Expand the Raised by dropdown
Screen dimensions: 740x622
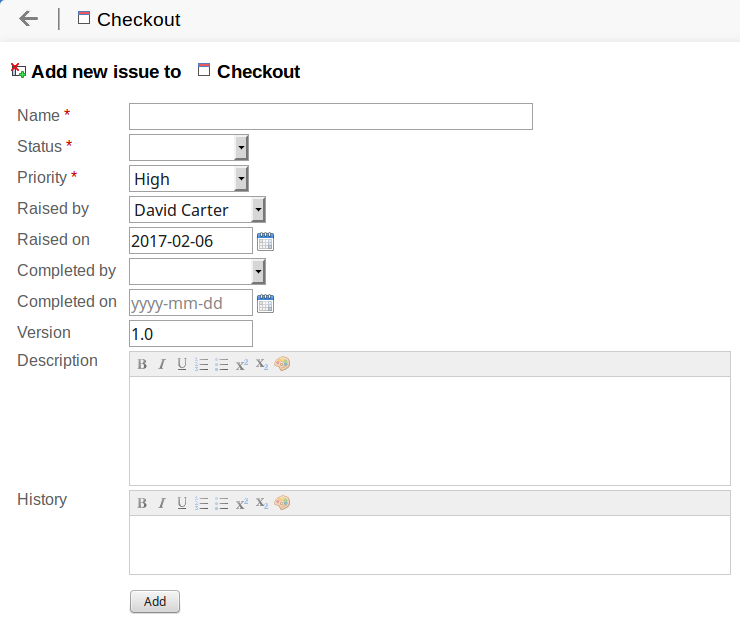258,210
